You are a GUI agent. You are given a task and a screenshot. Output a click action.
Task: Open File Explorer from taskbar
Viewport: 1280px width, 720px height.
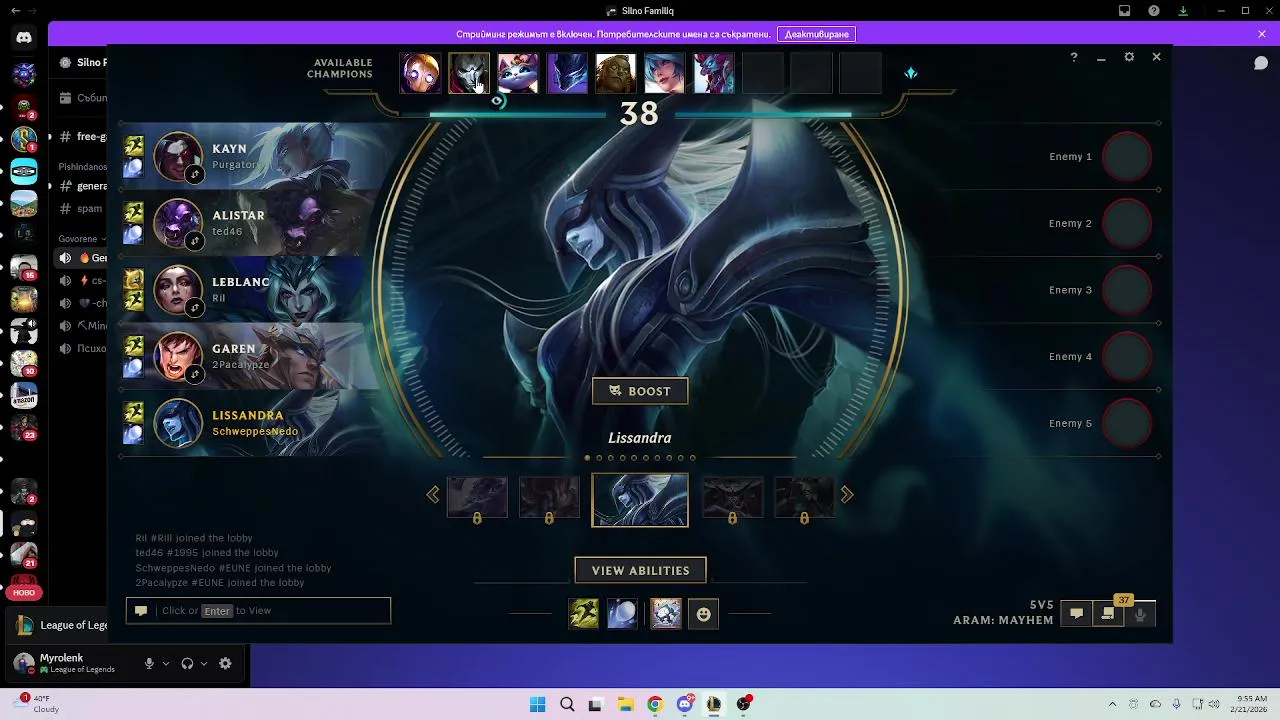(625, 704)
